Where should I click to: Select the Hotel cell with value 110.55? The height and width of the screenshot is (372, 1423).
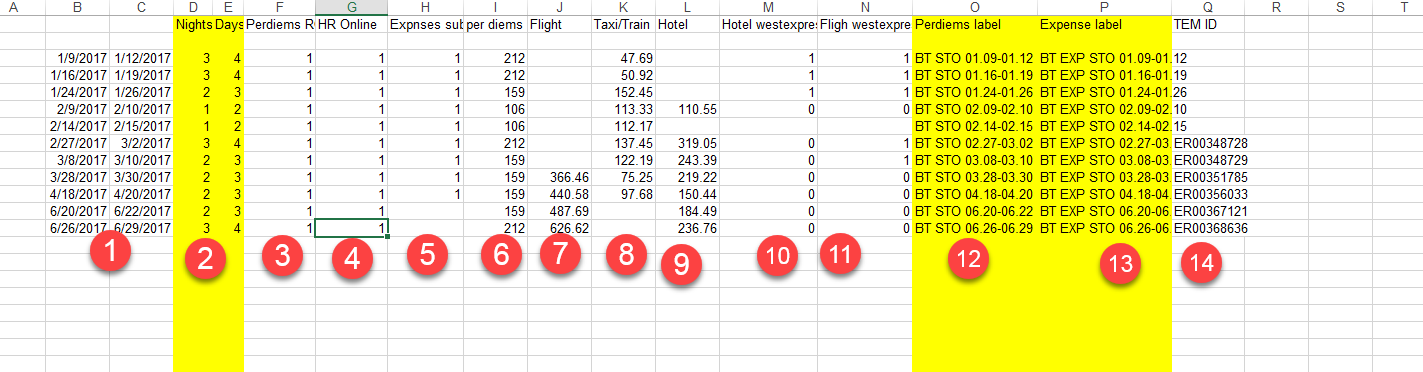coord(686,110)
